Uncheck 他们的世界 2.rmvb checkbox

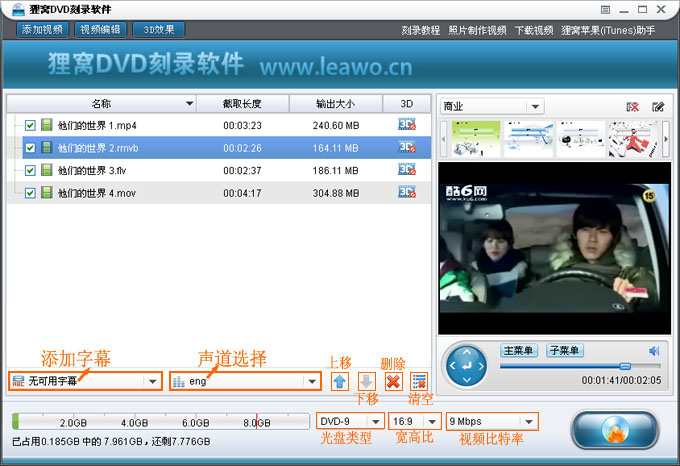[30, 148]
